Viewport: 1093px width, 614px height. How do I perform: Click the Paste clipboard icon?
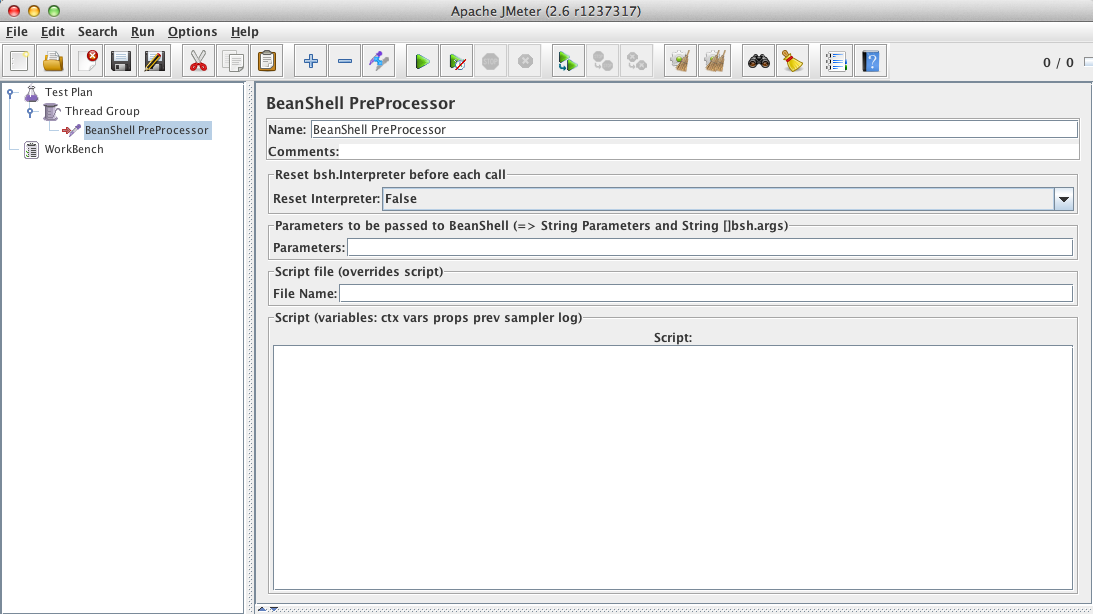point(266,61)
